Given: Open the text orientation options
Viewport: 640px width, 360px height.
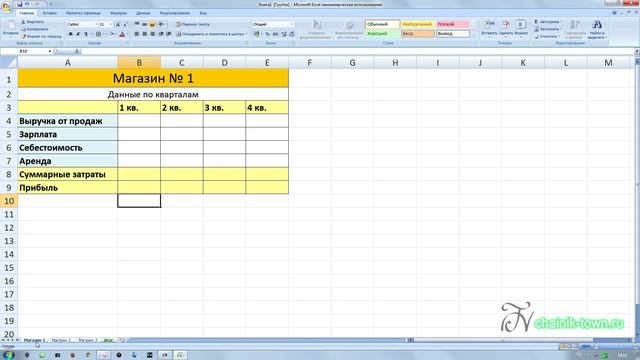Looking at the screenshot, I should tap(162, 24).
